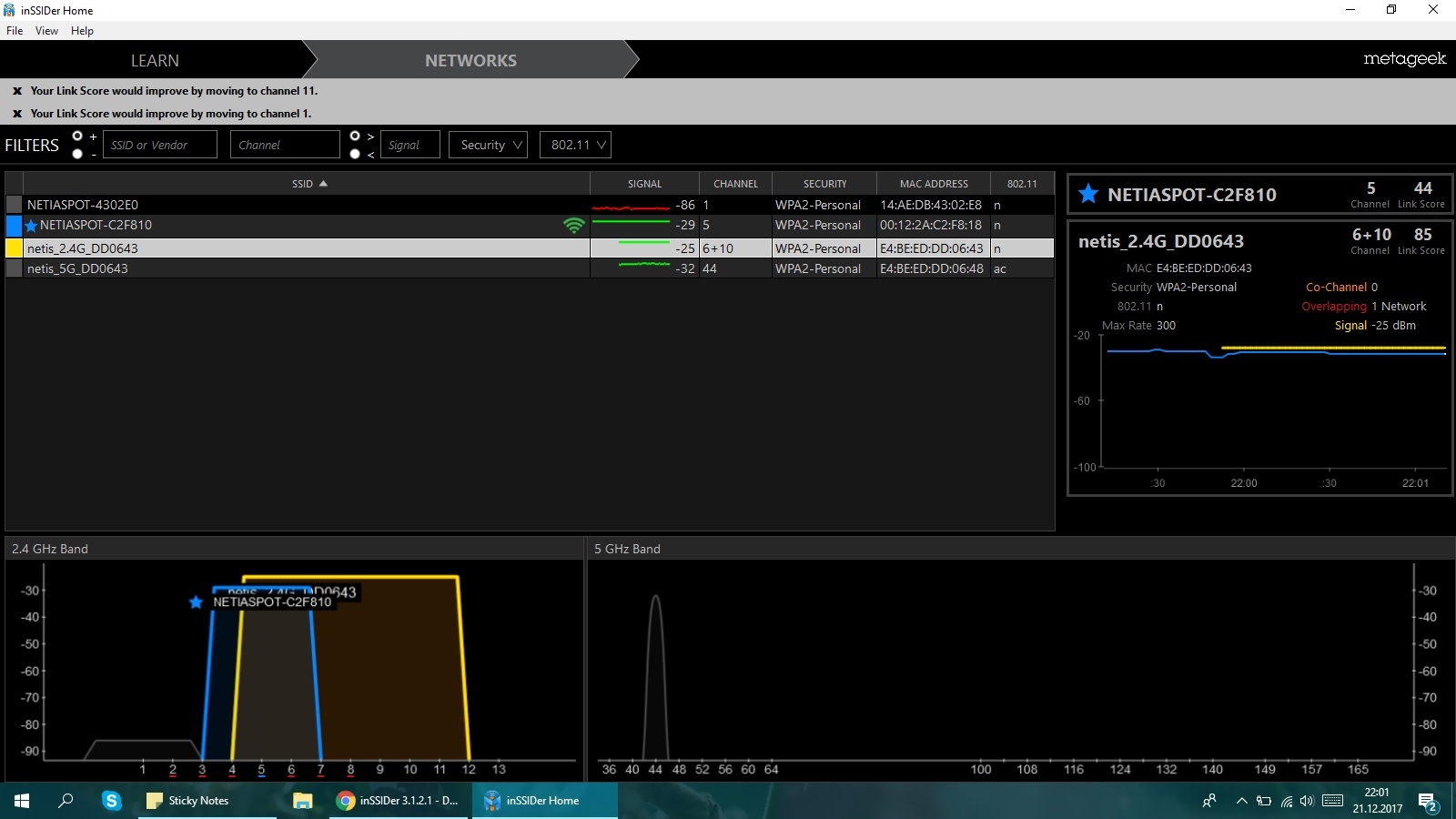Open Windows search from taskbar
Screen dimensions: 1456x819
pyautogui.click(x=66, y=801)
